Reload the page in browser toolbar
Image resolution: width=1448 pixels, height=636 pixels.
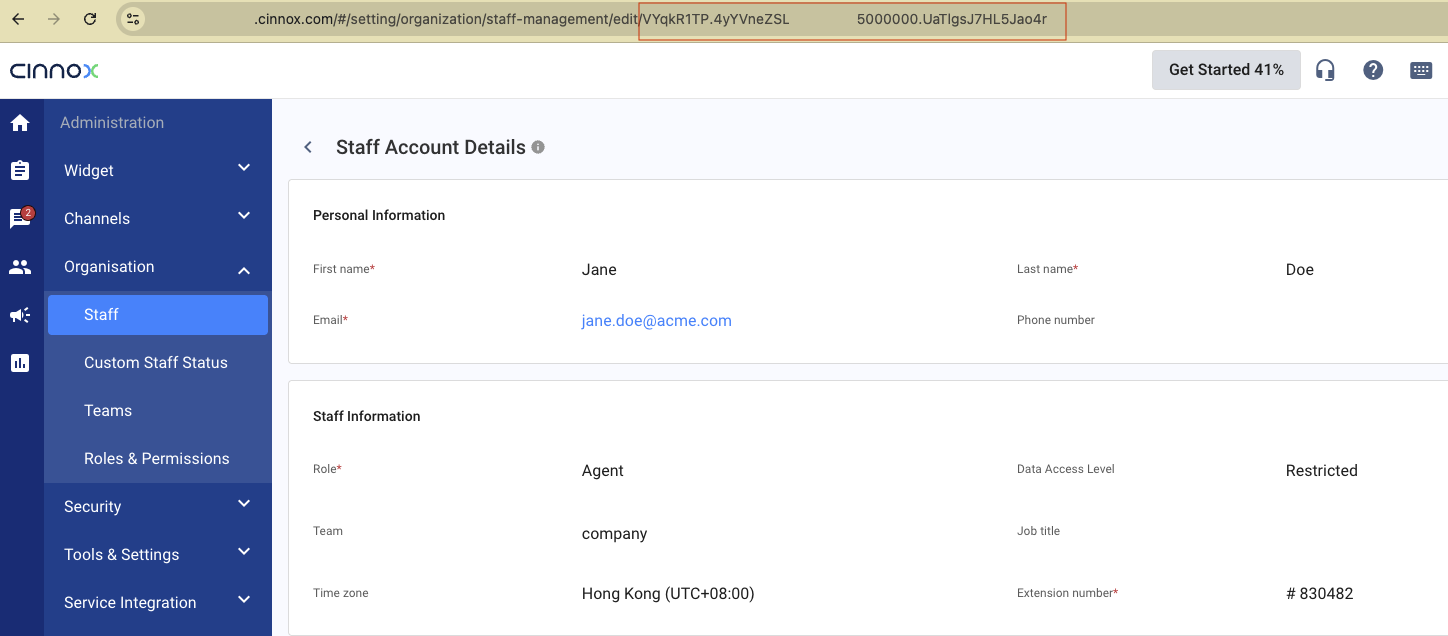point(90,19)
